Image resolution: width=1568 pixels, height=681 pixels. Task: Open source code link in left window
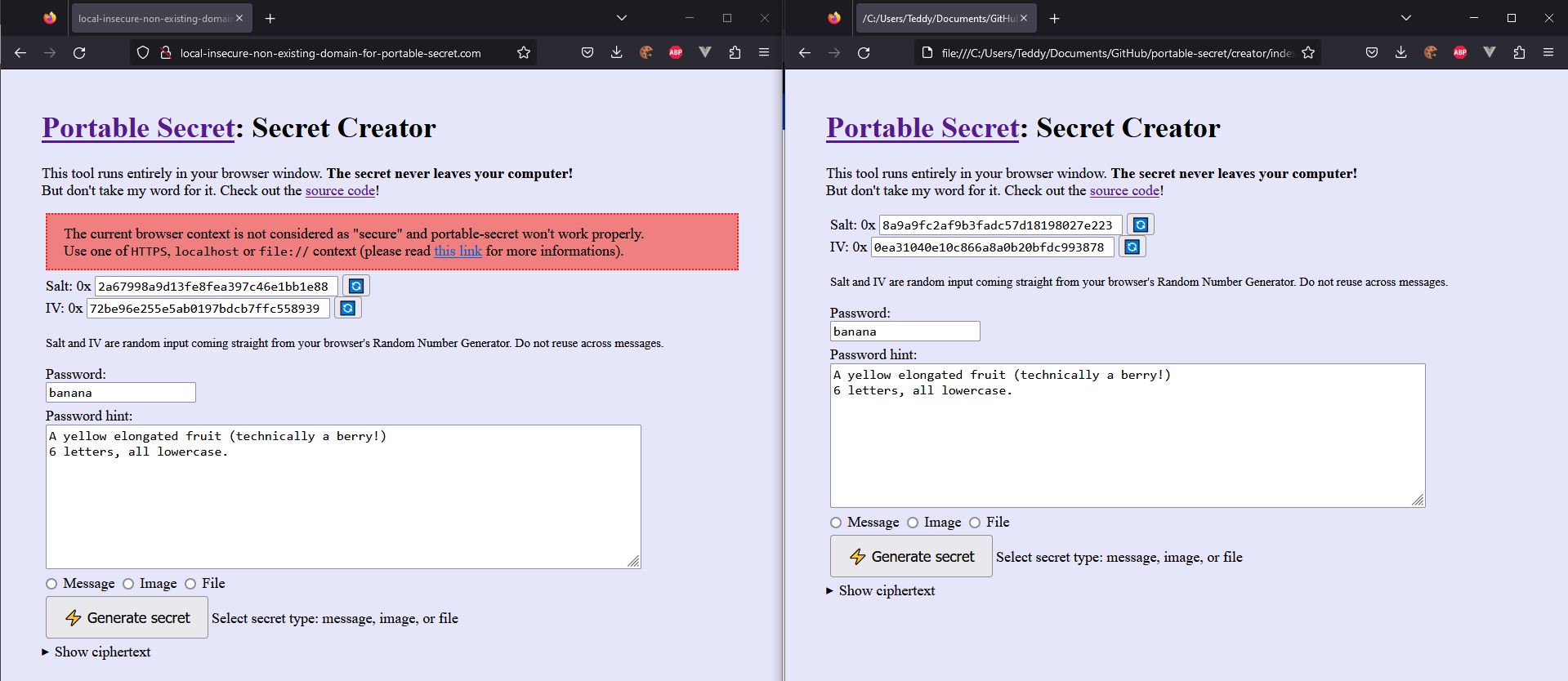pyautogui.click(x=340, y=190)
